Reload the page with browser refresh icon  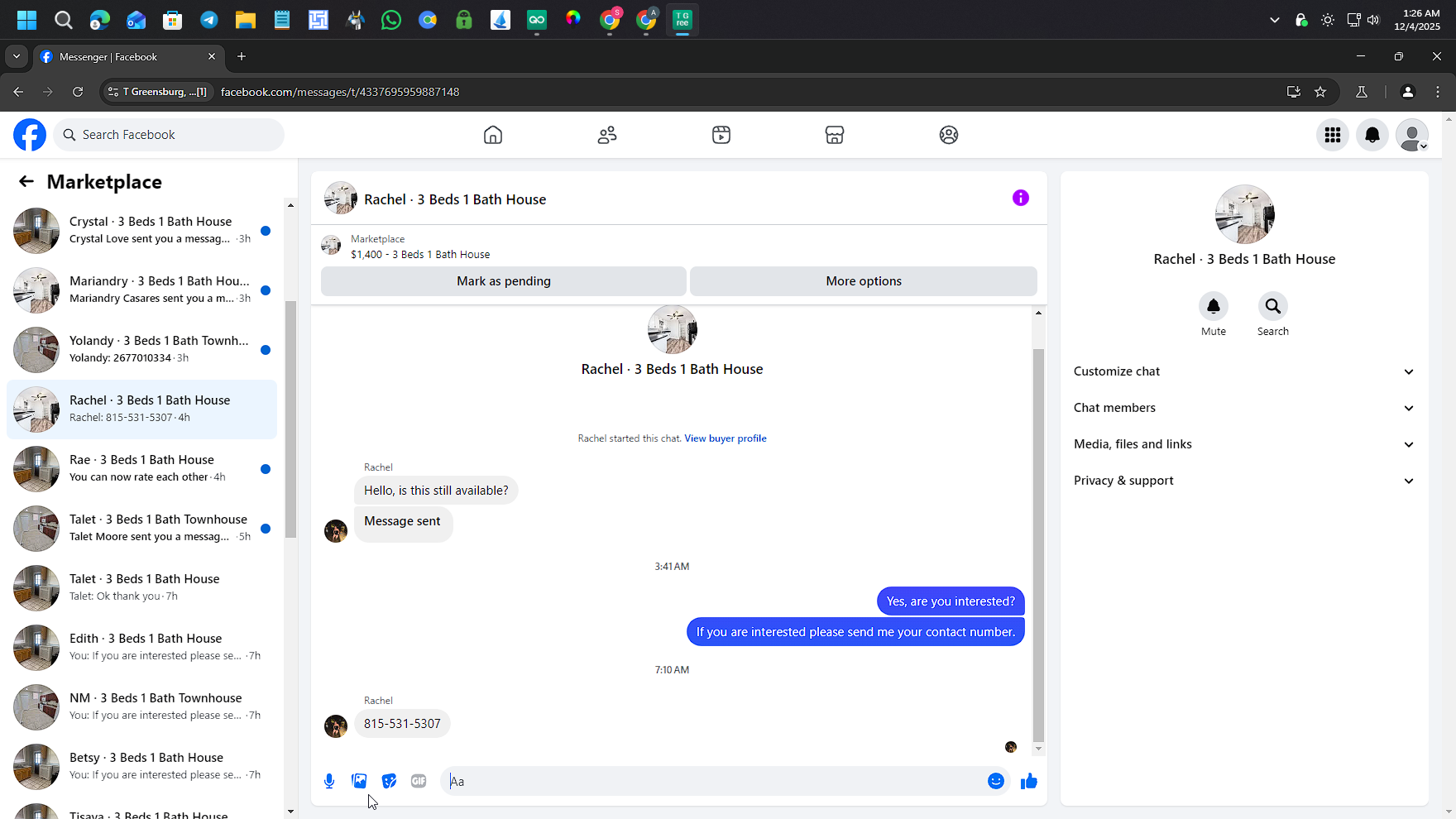click(78, 92)
